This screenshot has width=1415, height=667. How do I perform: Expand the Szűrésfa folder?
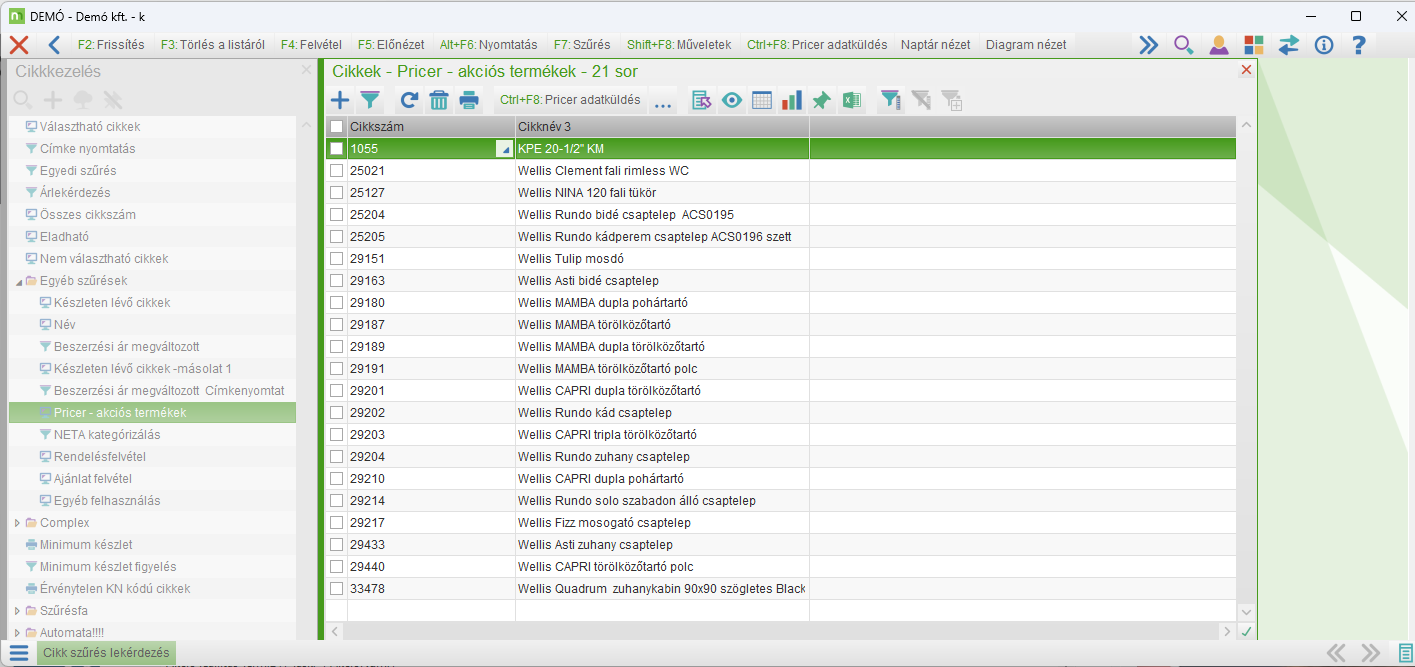coord(17,611)
